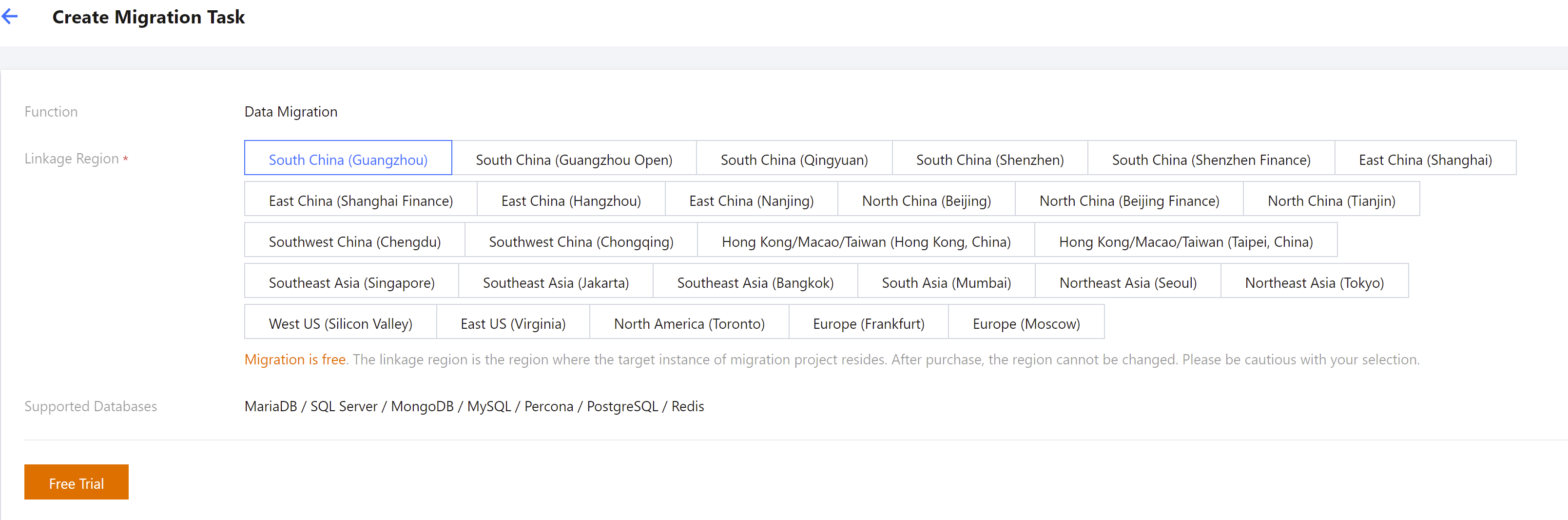Choose Northeast Asia (Seoul) region
The image size is (1568, 520).
[x=1128, y=280]
